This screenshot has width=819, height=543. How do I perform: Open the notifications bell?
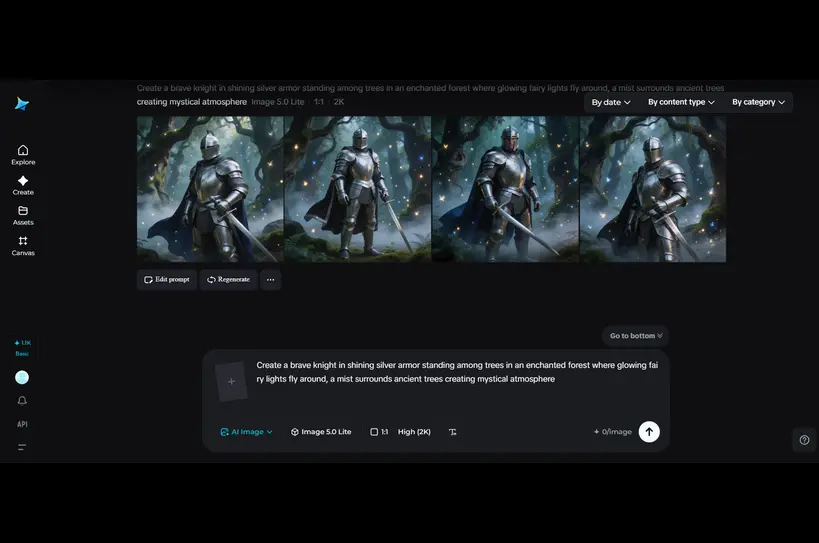(22, 400)
